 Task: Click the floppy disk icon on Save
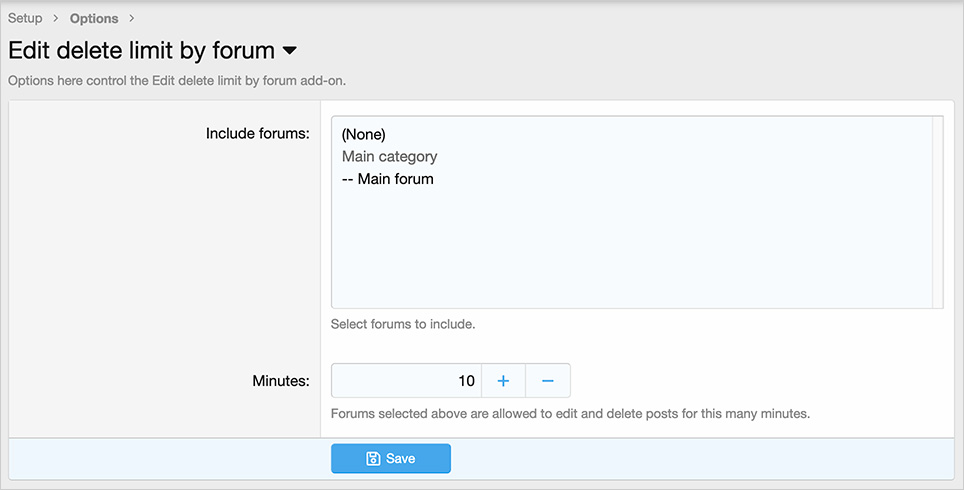click(373, 459)
